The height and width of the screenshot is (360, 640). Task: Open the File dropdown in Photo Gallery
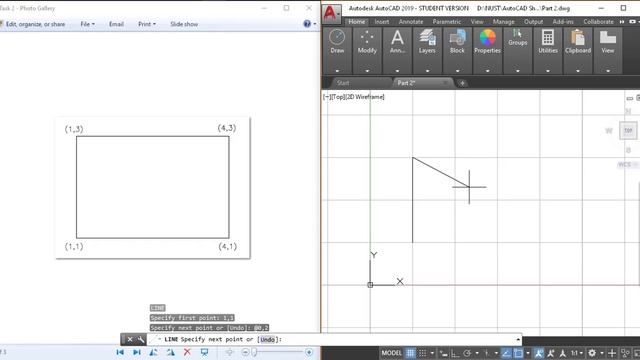coord(87,24)
